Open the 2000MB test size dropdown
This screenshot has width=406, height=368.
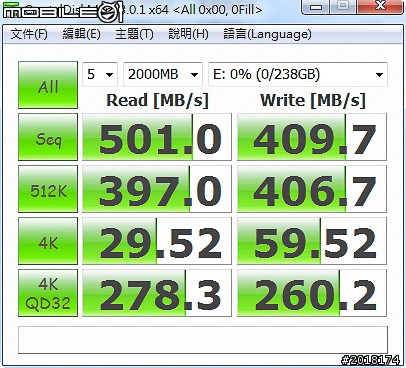coord(163,74)
